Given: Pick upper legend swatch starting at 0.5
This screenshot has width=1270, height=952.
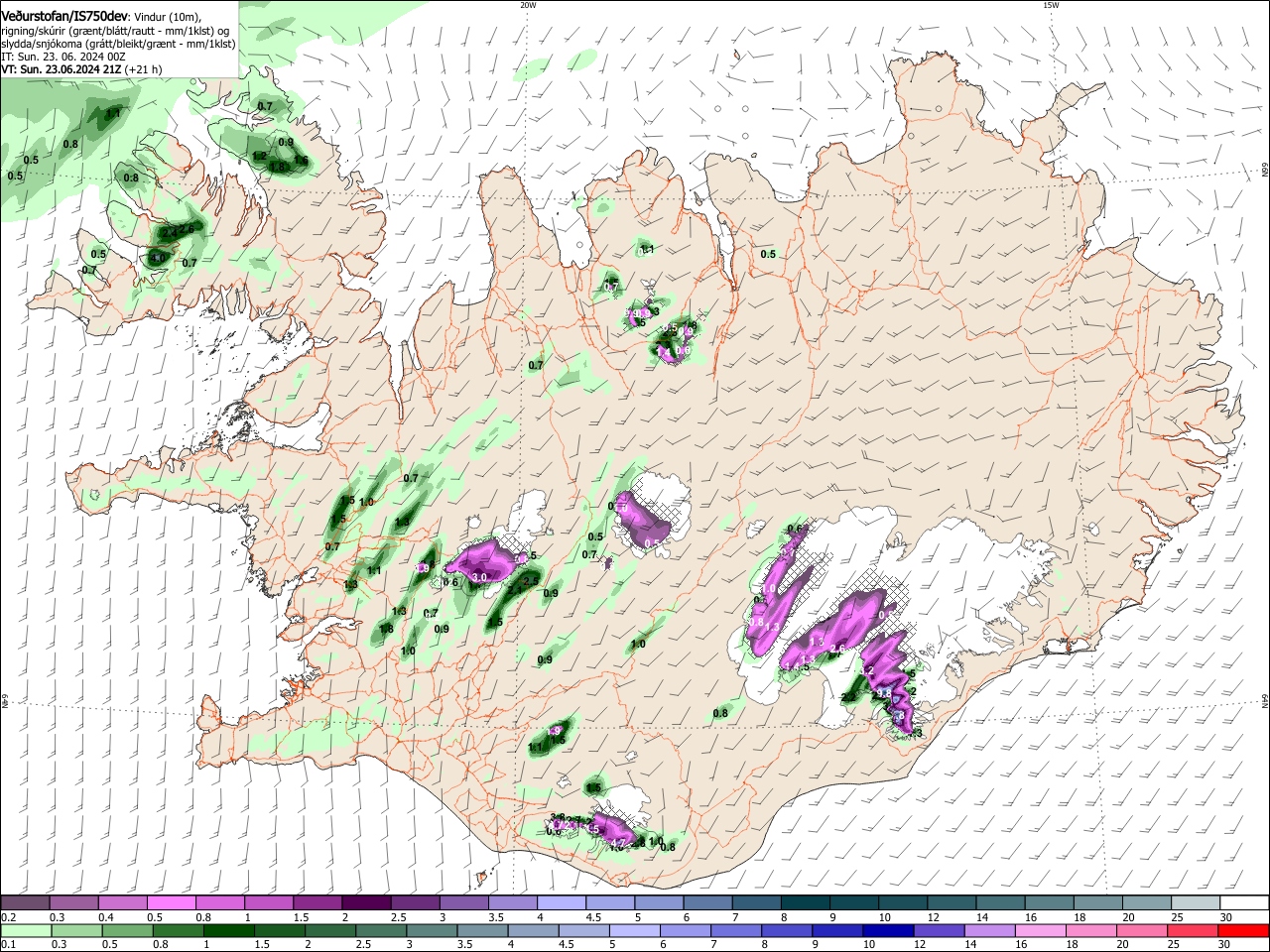Looking at the screenshot, I should [x=171, y=903].
